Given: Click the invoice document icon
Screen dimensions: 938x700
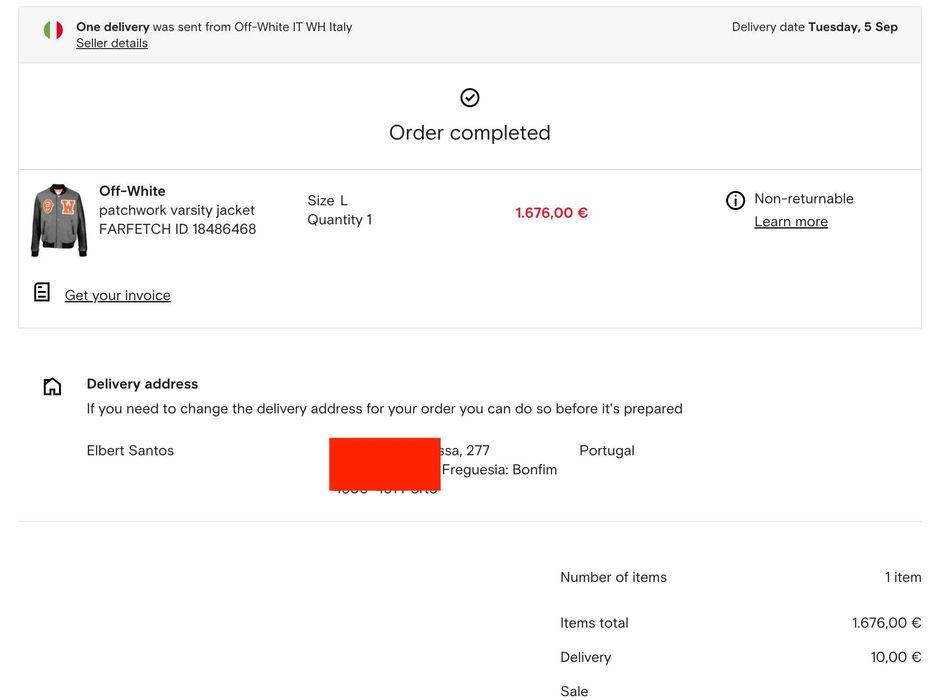Looking at the screenshot, I should 42,292.
